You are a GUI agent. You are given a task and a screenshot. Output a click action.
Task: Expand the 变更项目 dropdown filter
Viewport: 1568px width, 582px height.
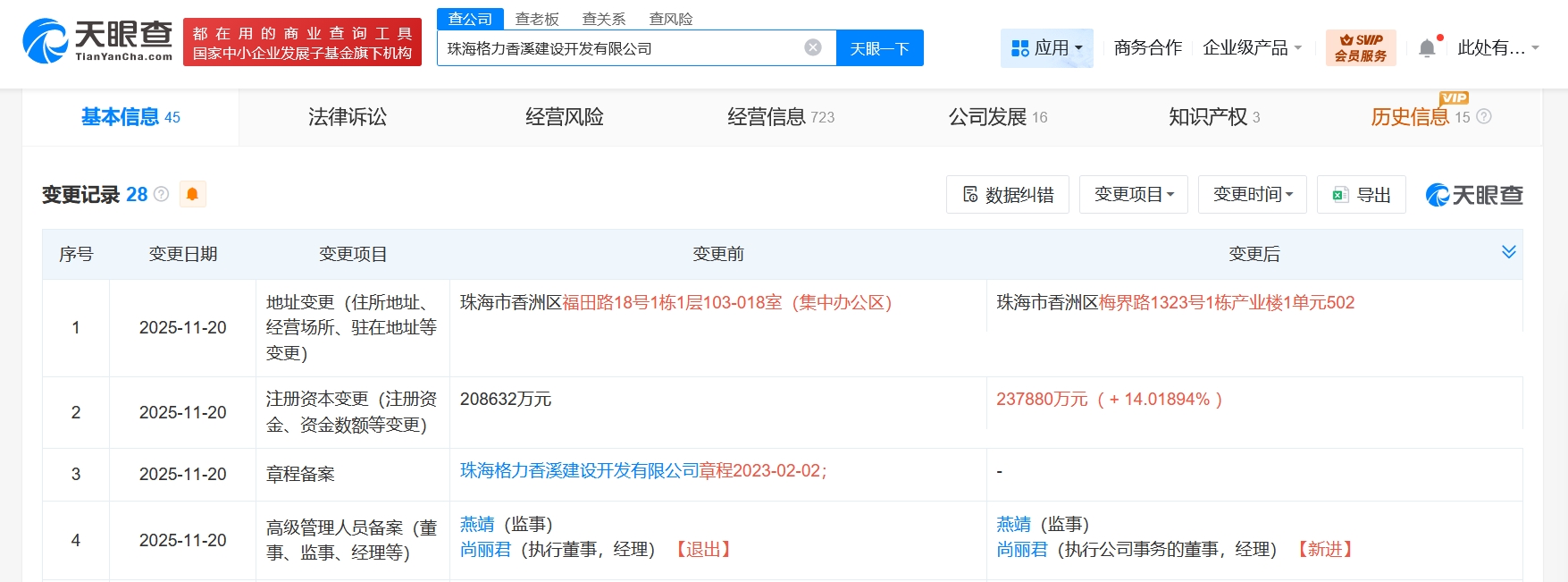point(1133,195)
